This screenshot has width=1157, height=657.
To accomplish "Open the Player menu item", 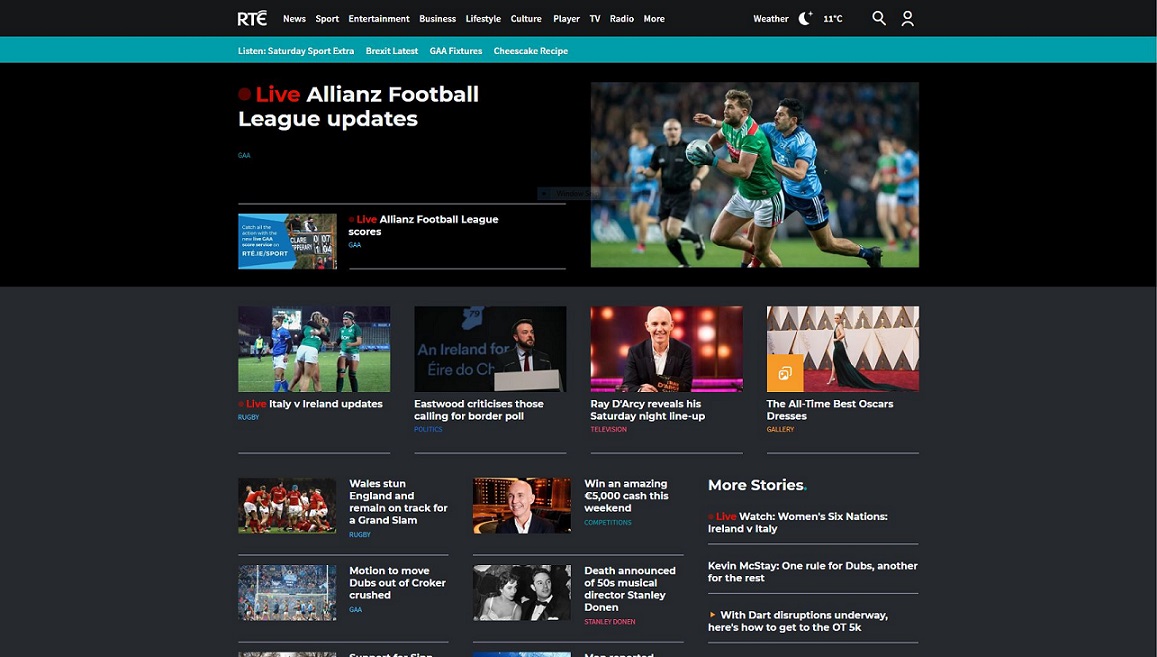I will click(x=566, y=19).
